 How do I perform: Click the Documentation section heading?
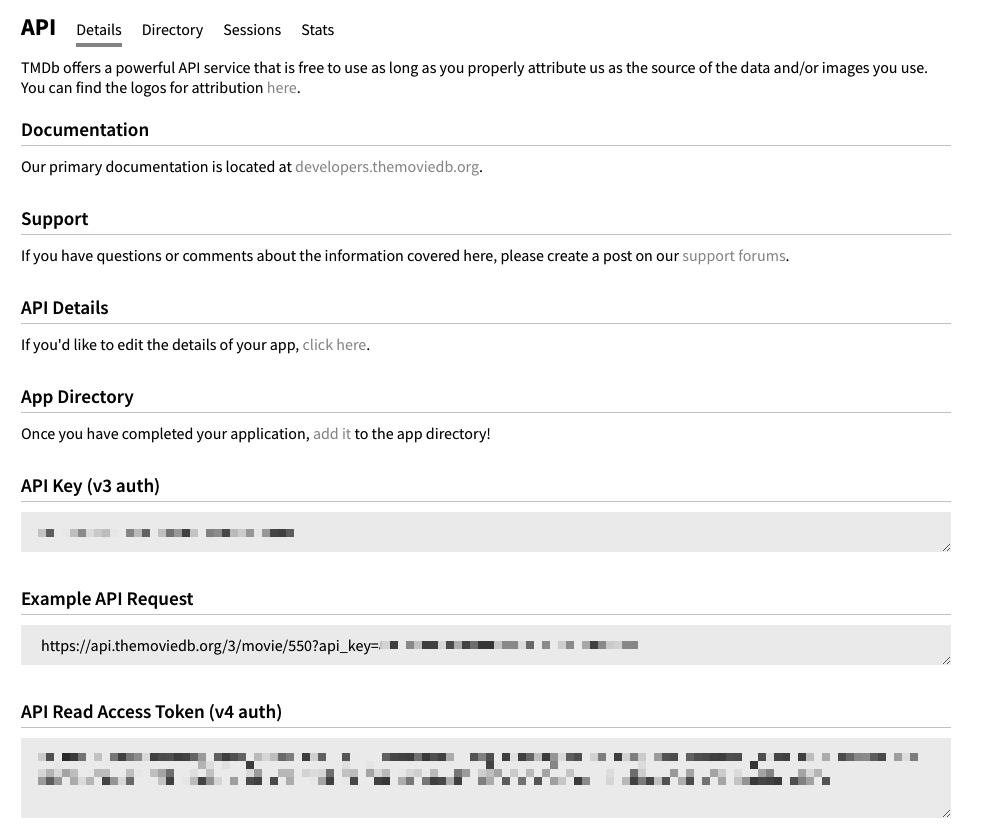coord(85,130)
